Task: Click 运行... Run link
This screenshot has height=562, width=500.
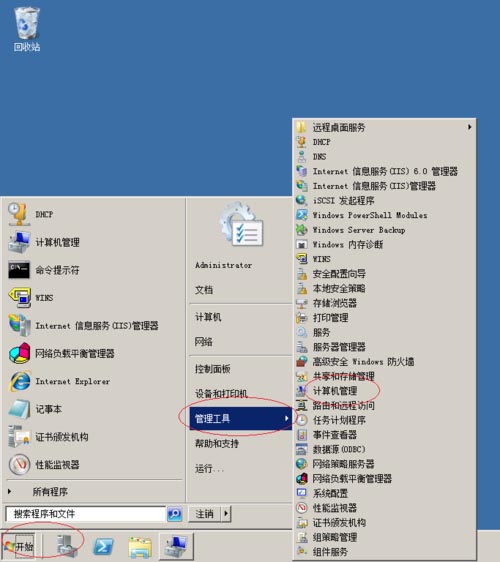Action: [210, 468]
